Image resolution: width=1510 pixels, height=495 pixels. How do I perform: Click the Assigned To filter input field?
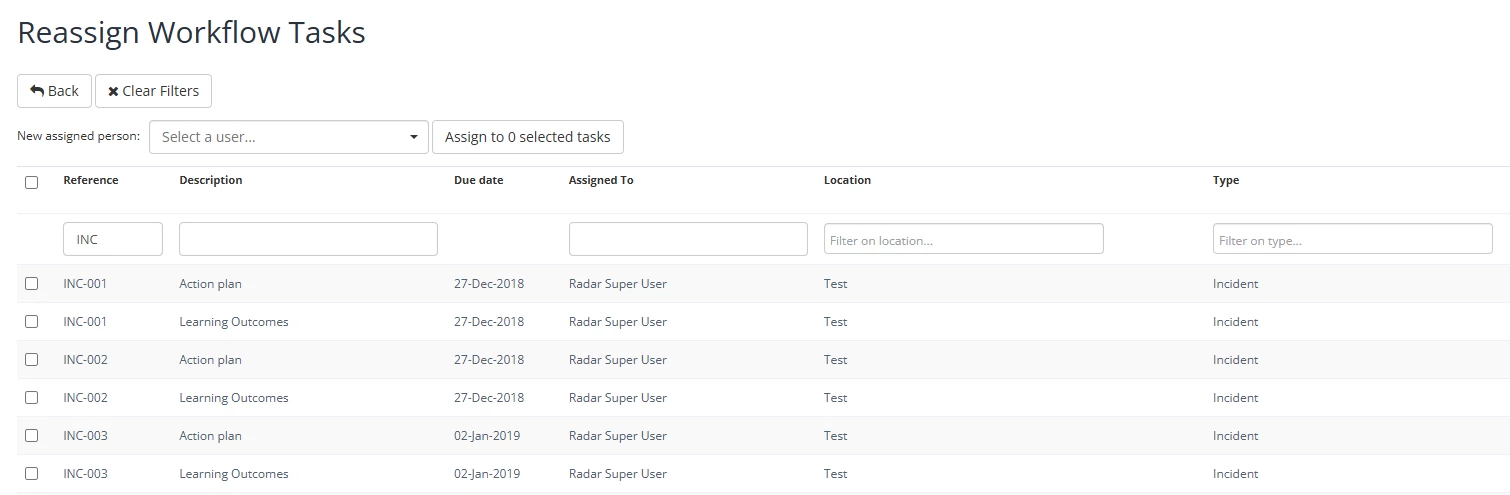click(x=688, y=239)
